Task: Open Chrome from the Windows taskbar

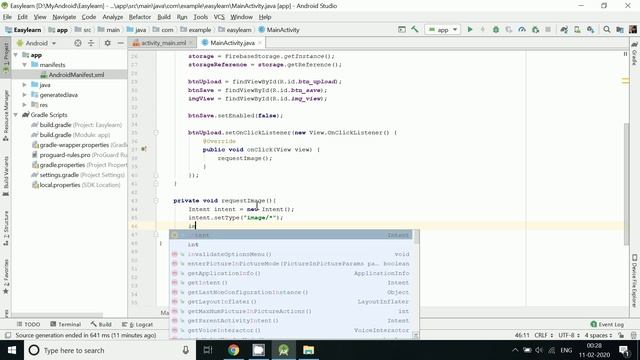Action: (x=233, y=350)
